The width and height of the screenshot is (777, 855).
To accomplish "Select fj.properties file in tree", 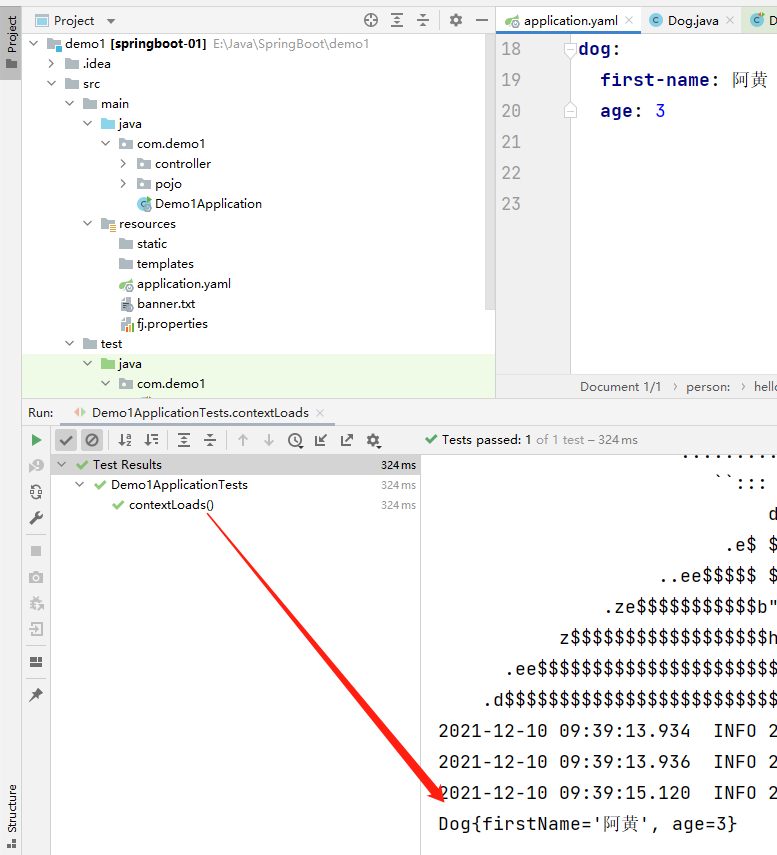I will click(172, 324).
